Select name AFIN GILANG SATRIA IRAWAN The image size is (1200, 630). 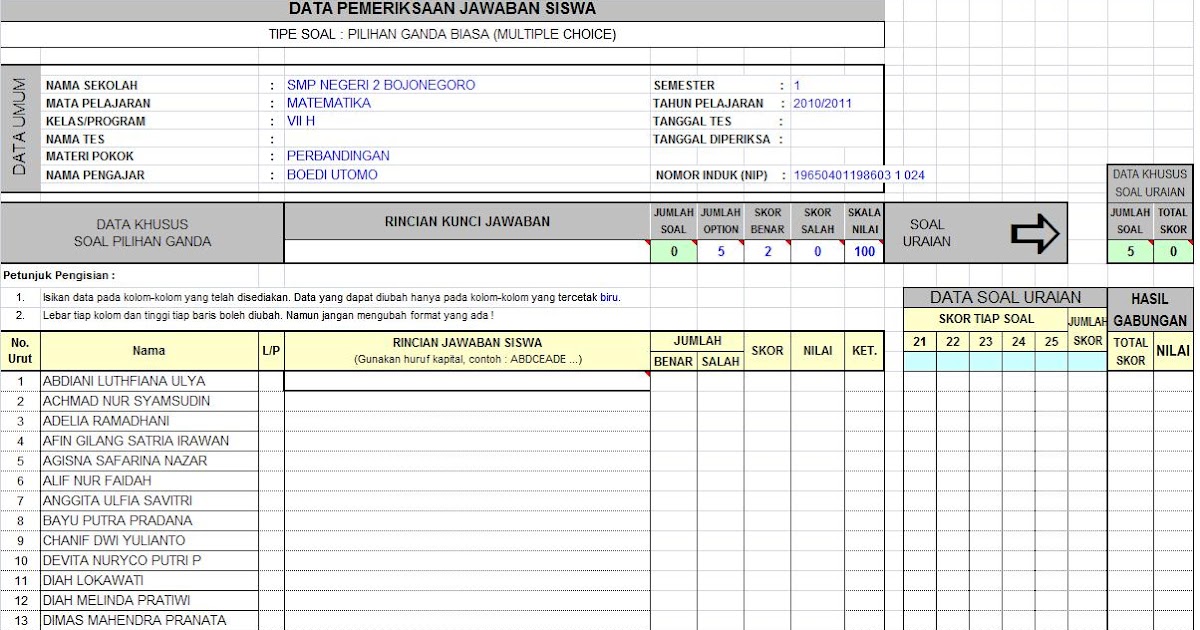click(x=136, y=441)
